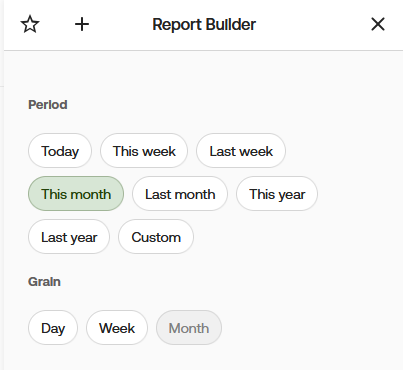Select the Today period chip
Viewport: 403px width, 370px height.
click(x=60, y=151)
